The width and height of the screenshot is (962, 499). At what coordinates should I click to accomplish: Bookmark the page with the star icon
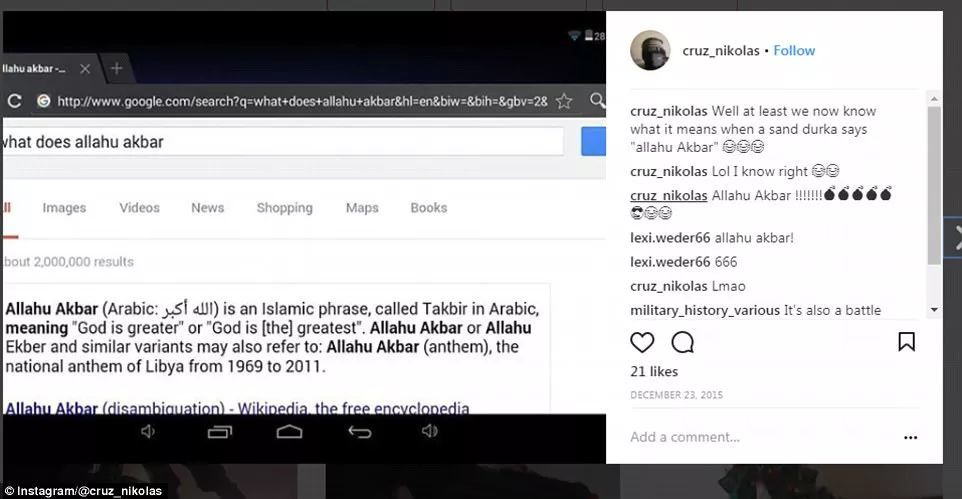564,101
